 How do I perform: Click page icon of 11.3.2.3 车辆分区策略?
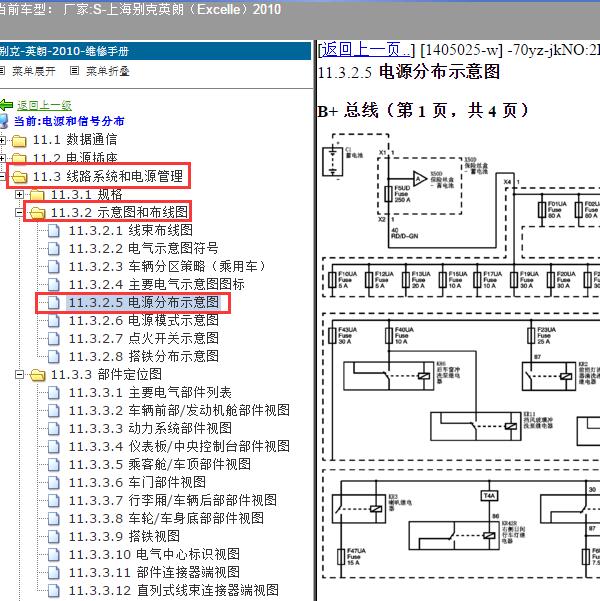tap(54, 267)
